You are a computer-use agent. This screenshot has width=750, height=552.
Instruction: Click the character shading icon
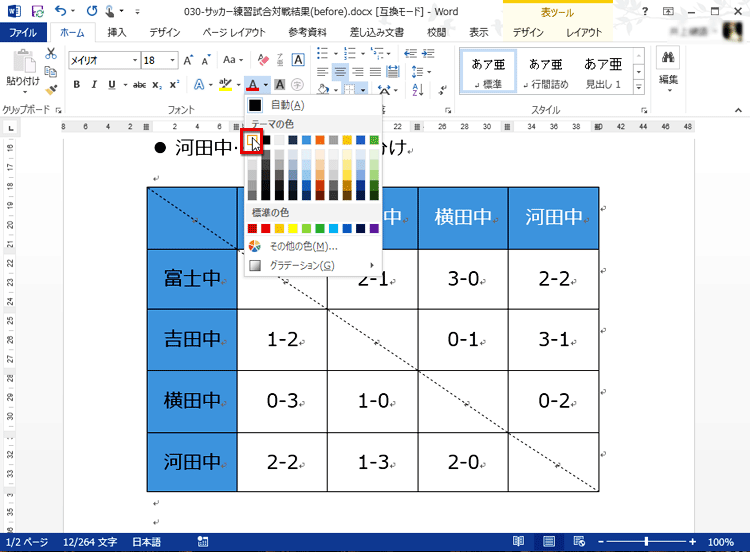(x=280, y=85)
